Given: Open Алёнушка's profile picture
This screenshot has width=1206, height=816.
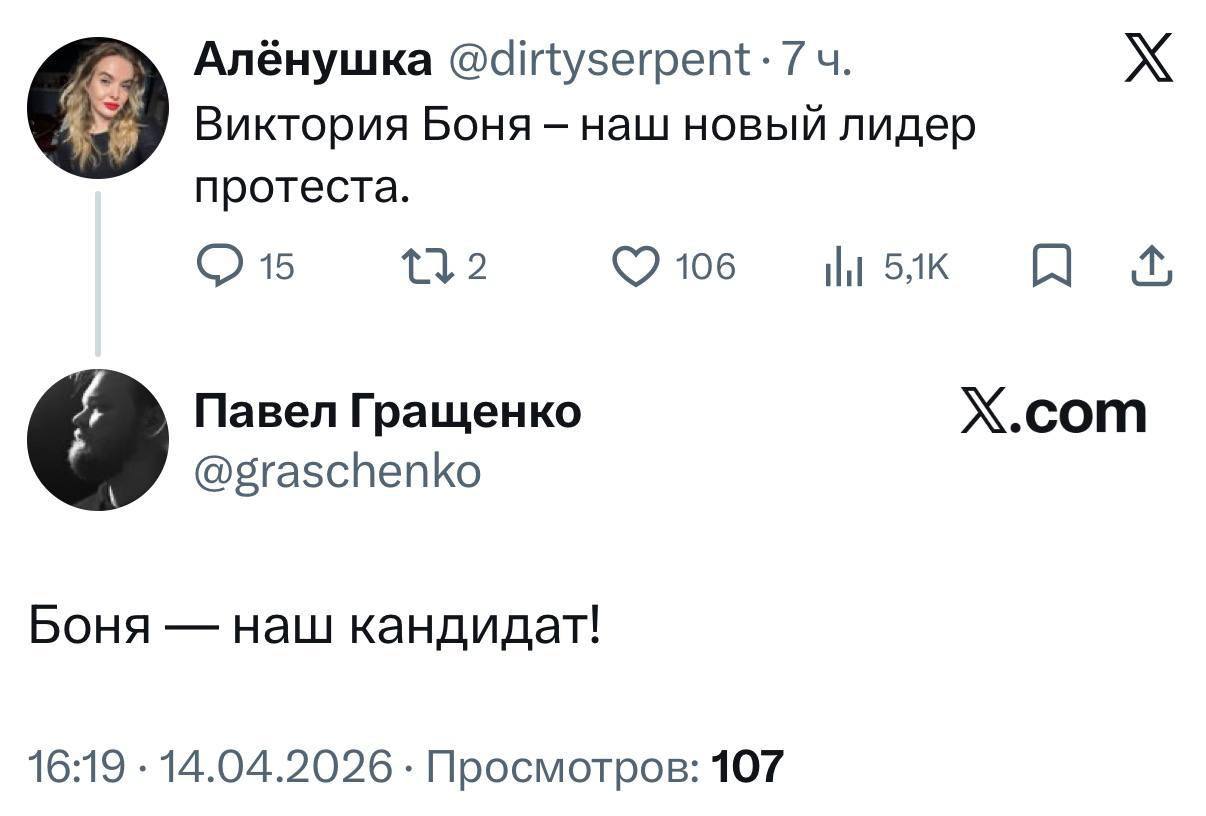Looking at the screenshot, I should click(x=98, y=108).
